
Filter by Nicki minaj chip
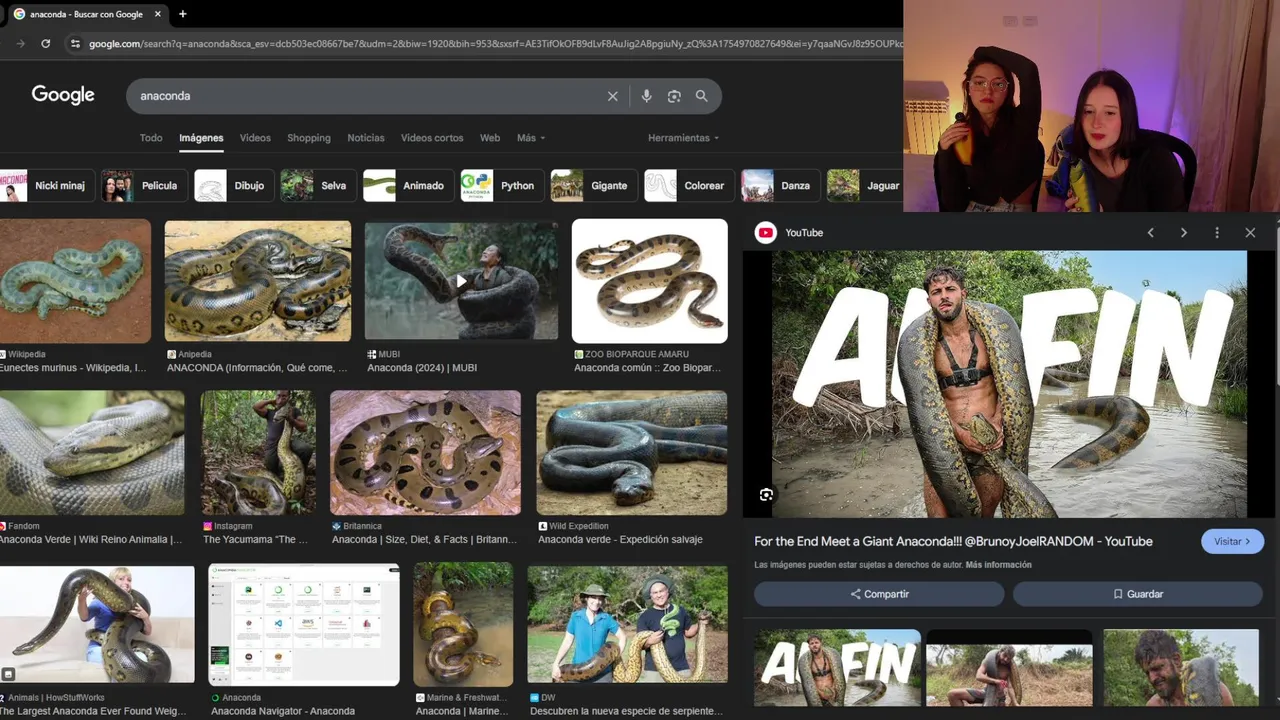46,185
